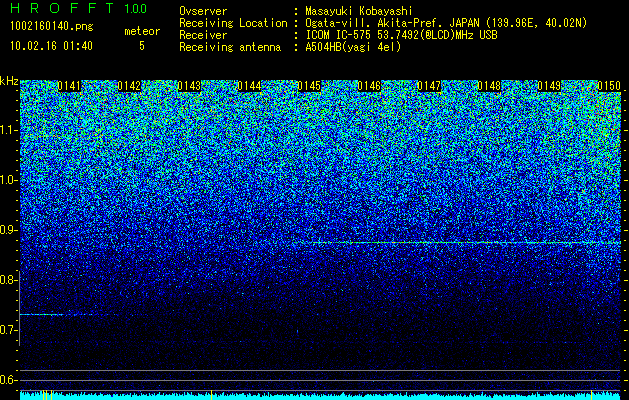Click the 0.9 frequency axis label
The height and width of the screenshot is (400, 629).
[8, 230]
